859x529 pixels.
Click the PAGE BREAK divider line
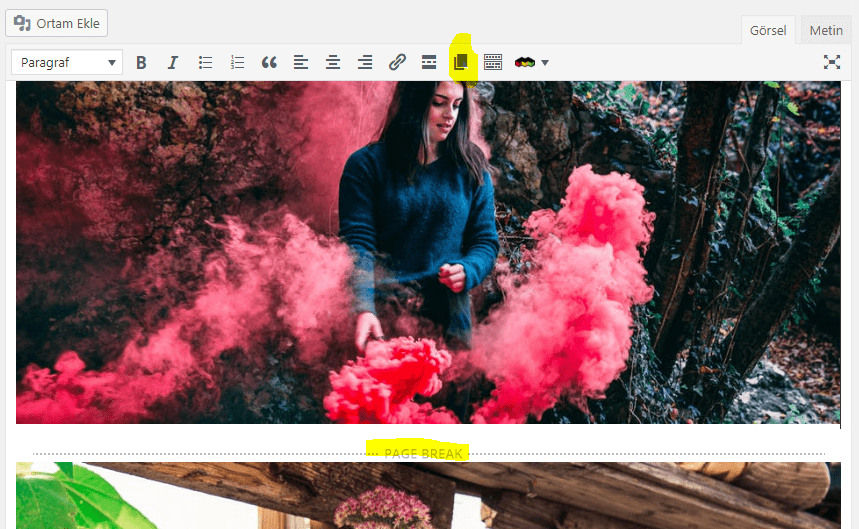click(x=428, y=454)
